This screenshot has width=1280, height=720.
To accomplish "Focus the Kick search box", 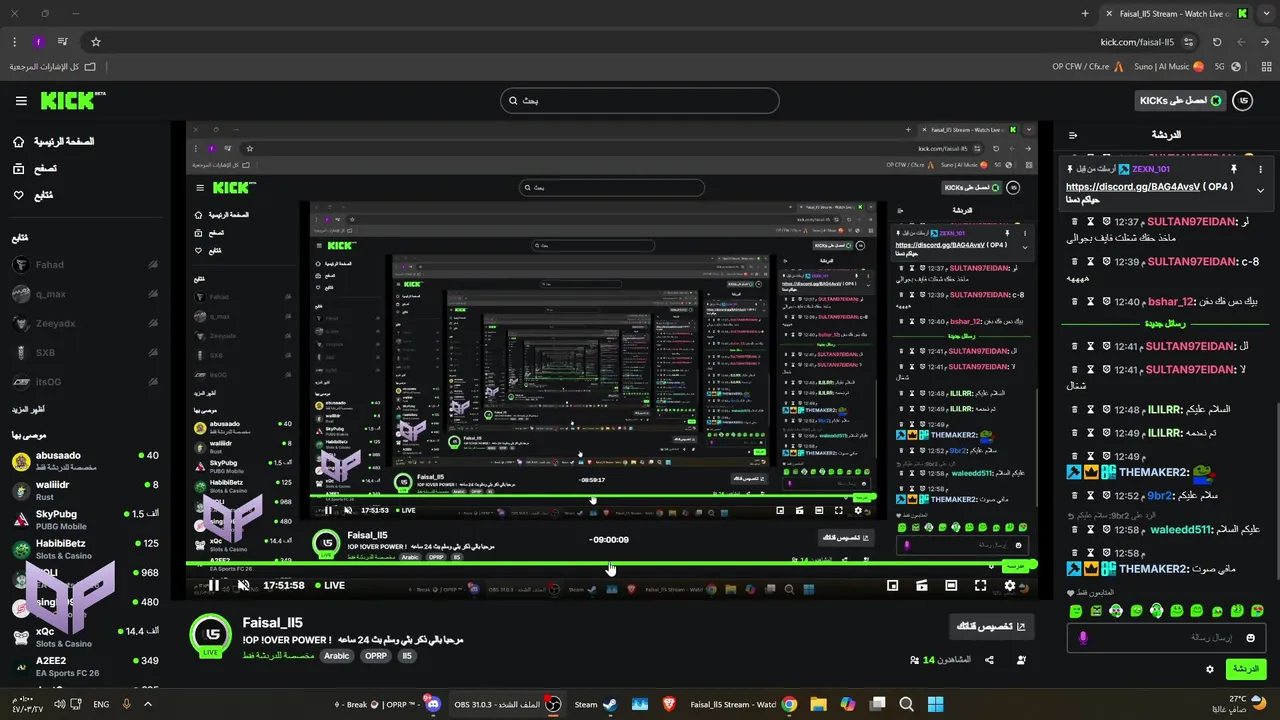I will click(639, 100).
